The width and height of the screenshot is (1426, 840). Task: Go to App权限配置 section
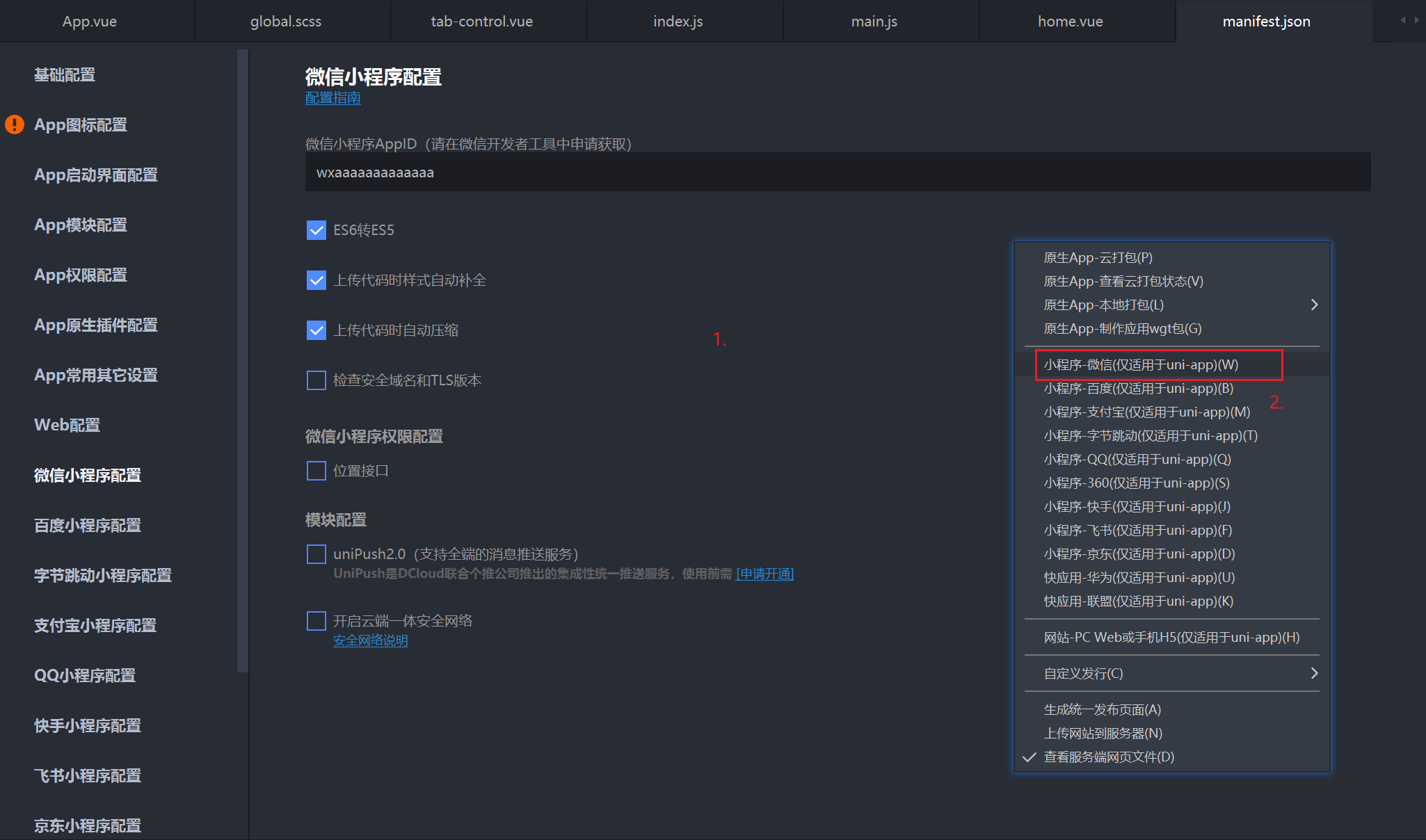[81, 275]
